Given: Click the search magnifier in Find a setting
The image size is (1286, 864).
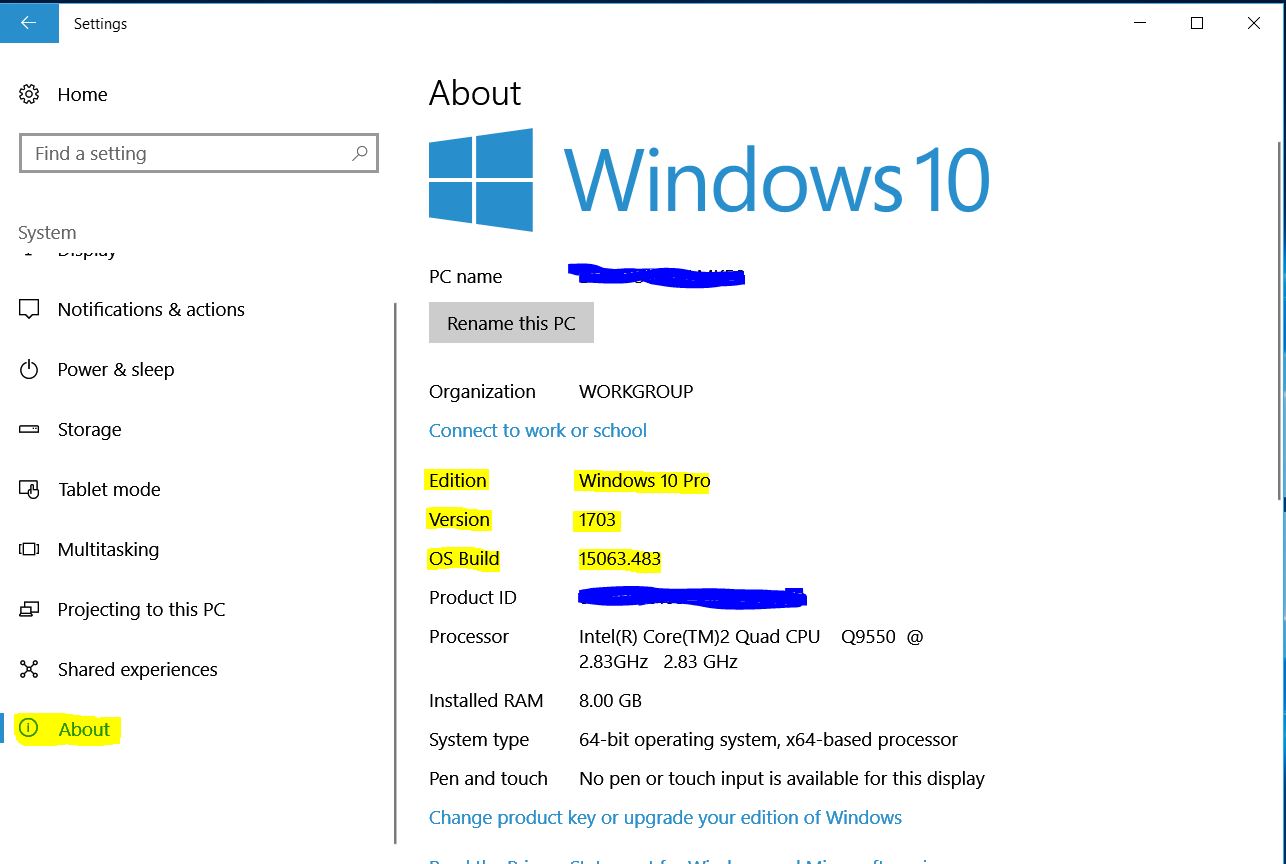Looking at the screenshot, I should [359, 153].
